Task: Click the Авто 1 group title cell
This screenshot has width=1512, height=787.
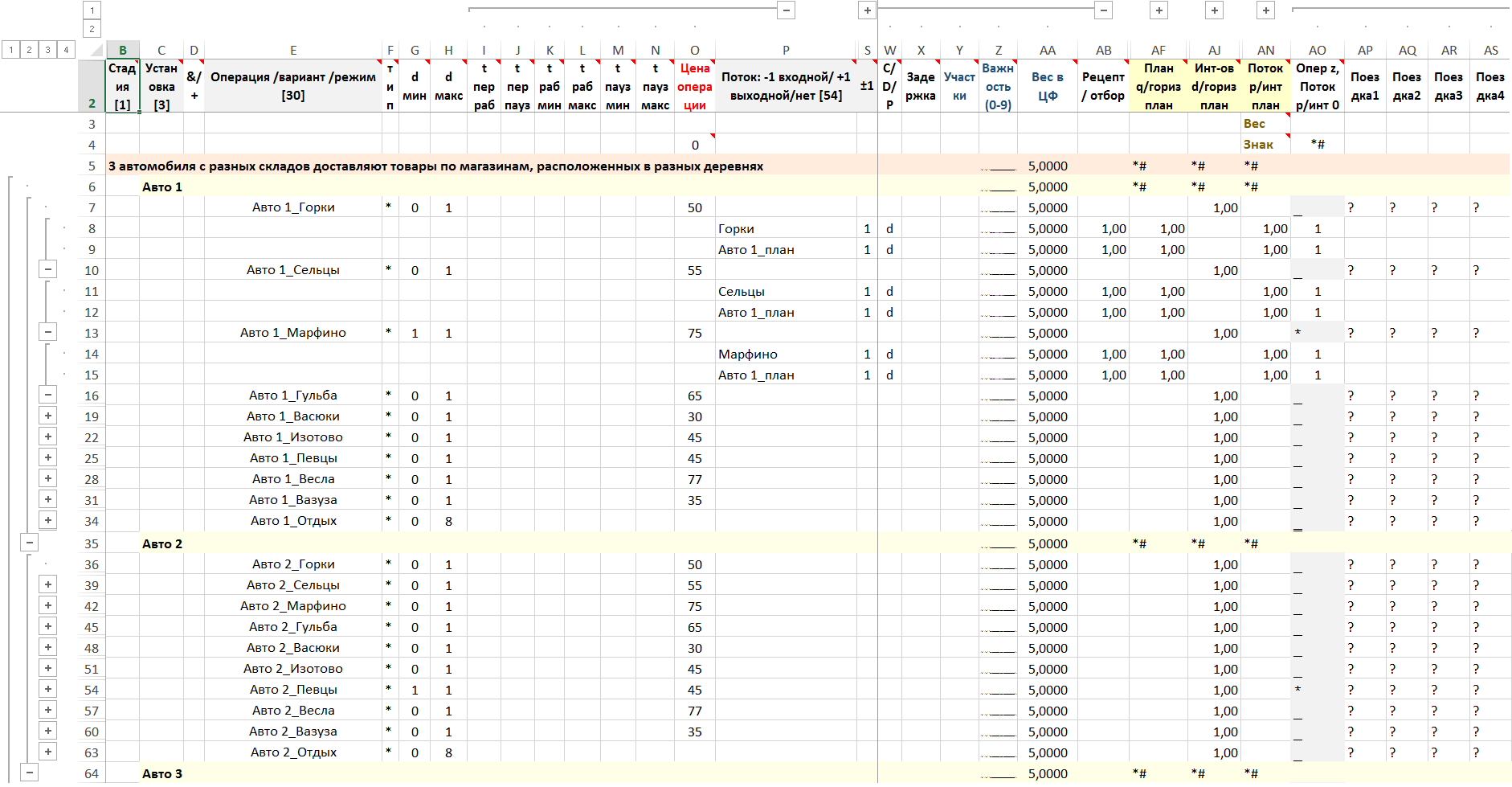Action: pos(162,187)
